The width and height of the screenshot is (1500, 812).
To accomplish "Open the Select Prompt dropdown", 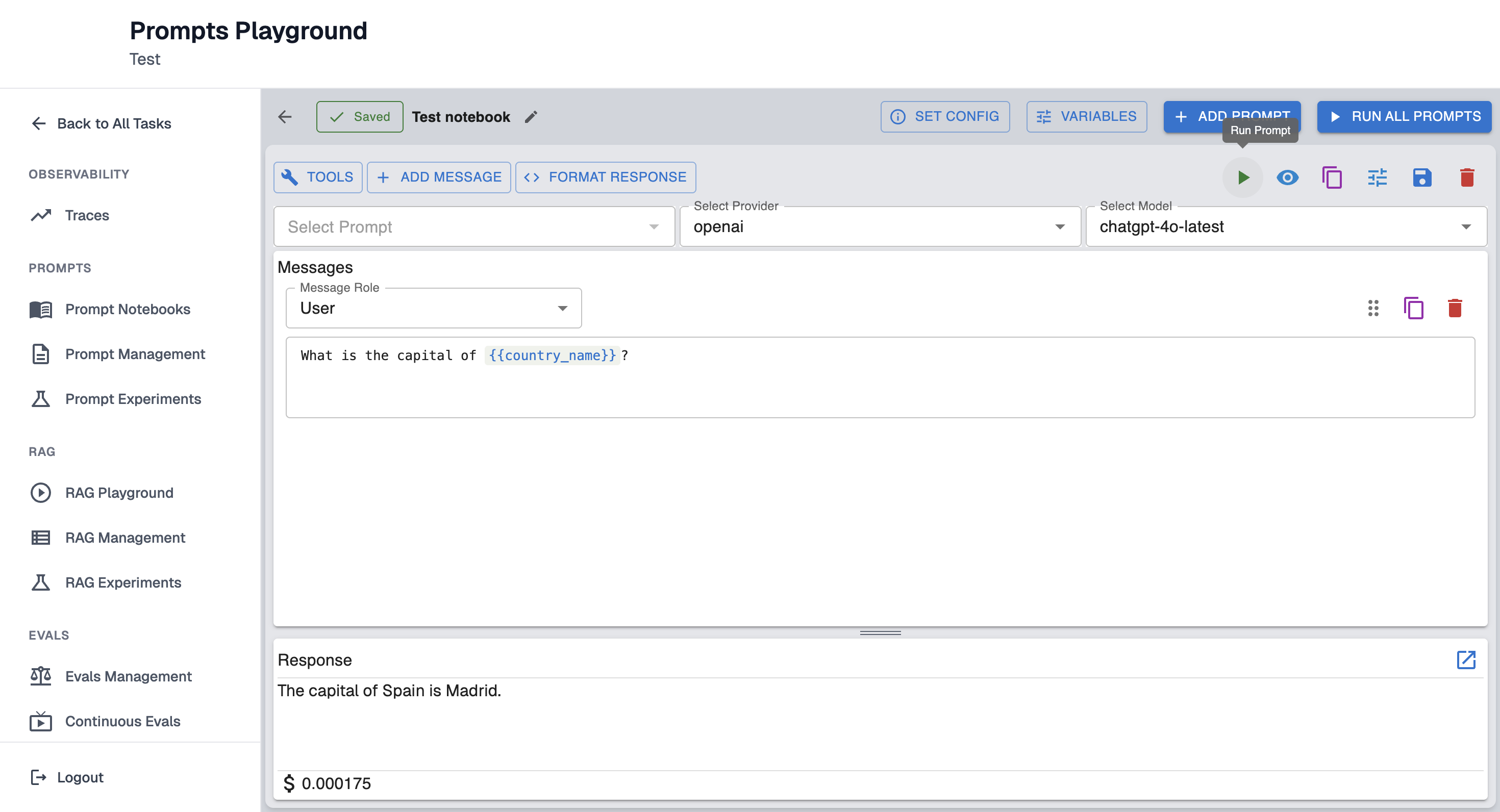I will click(x=473, y=226).
